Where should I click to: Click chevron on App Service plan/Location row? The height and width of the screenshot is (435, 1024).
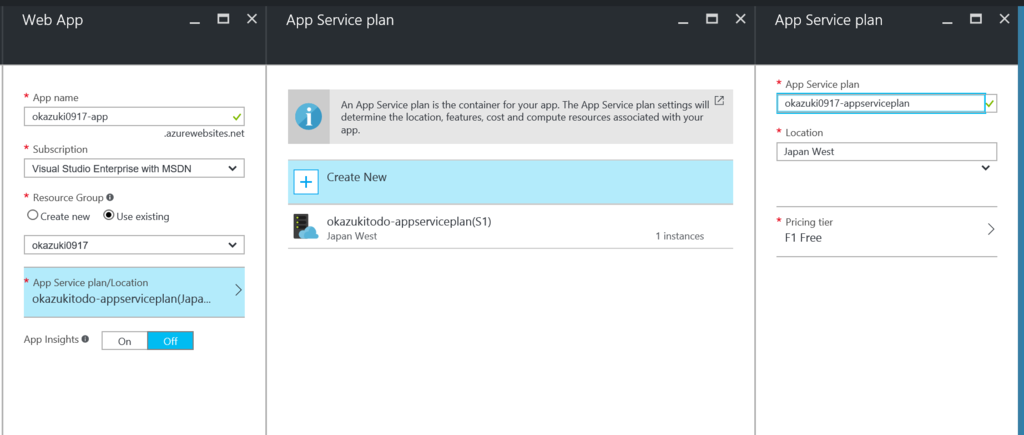point(238,290)
